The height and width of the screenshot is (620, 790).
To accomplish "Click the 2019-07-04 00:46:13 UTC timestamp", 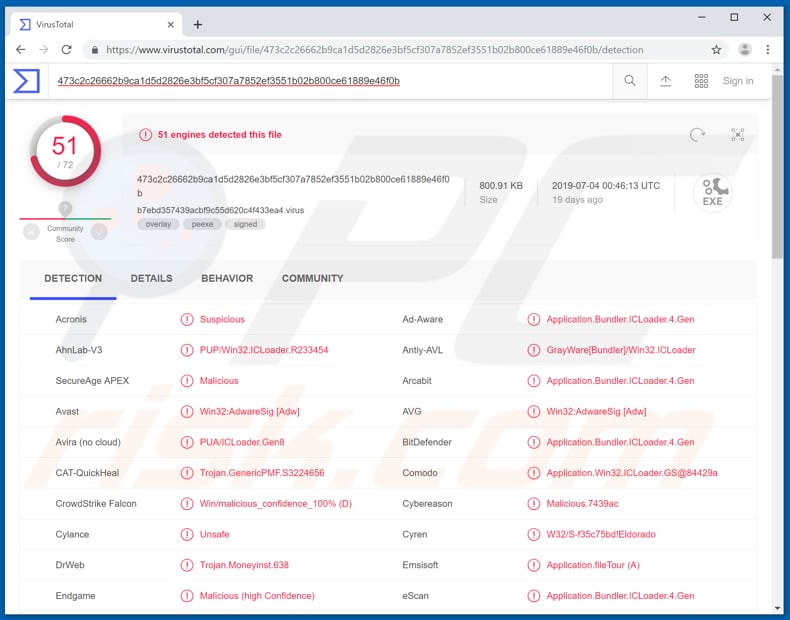I will point(606,186).
